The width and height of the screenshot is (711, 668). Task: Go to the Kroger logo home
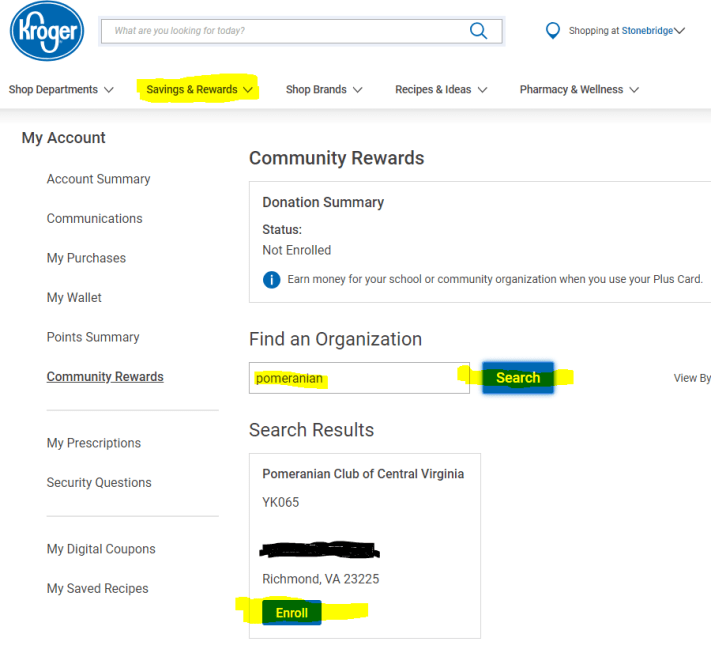[x=47, y=31]
